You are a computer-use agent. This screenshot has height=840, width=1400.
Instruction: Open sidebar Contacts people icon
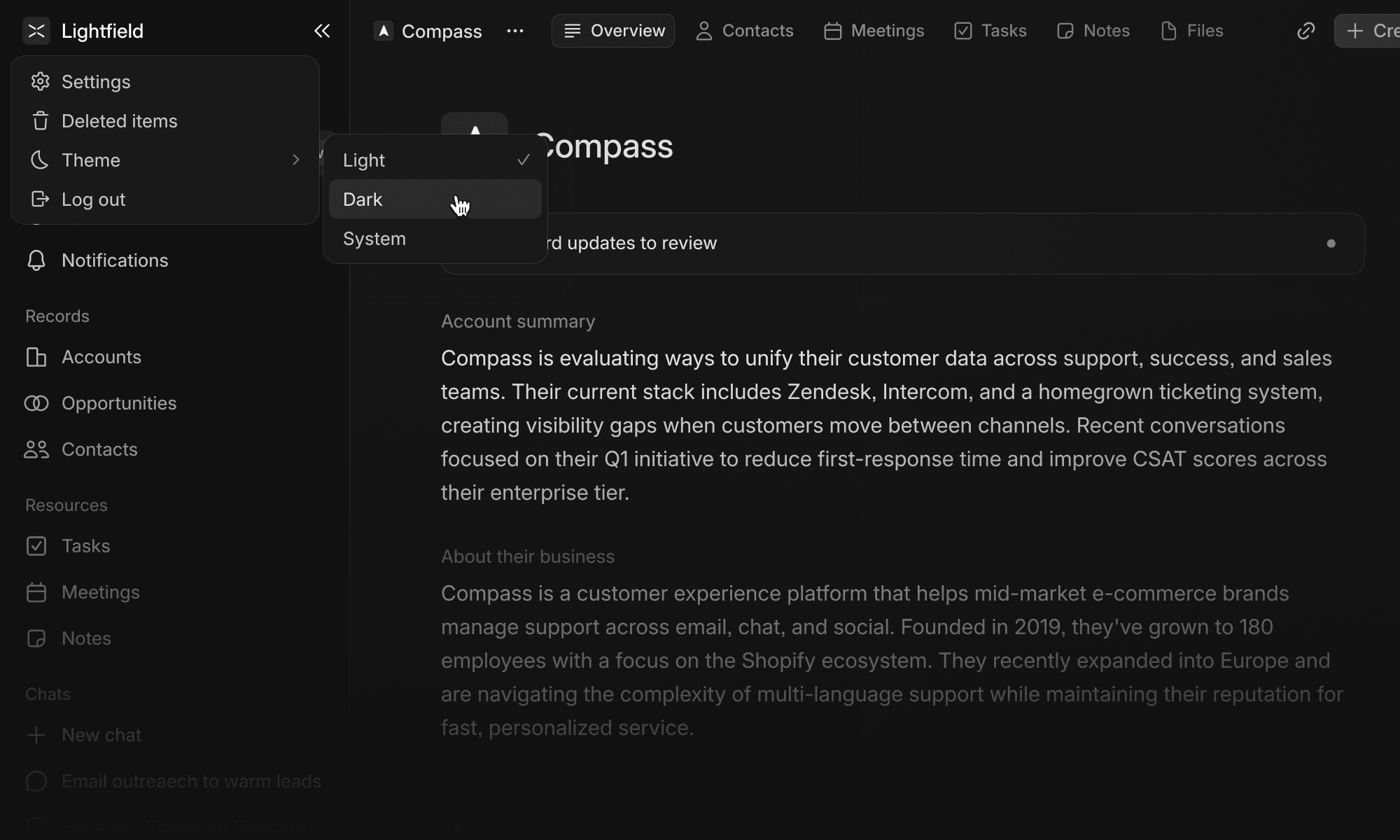click(36, 449)
